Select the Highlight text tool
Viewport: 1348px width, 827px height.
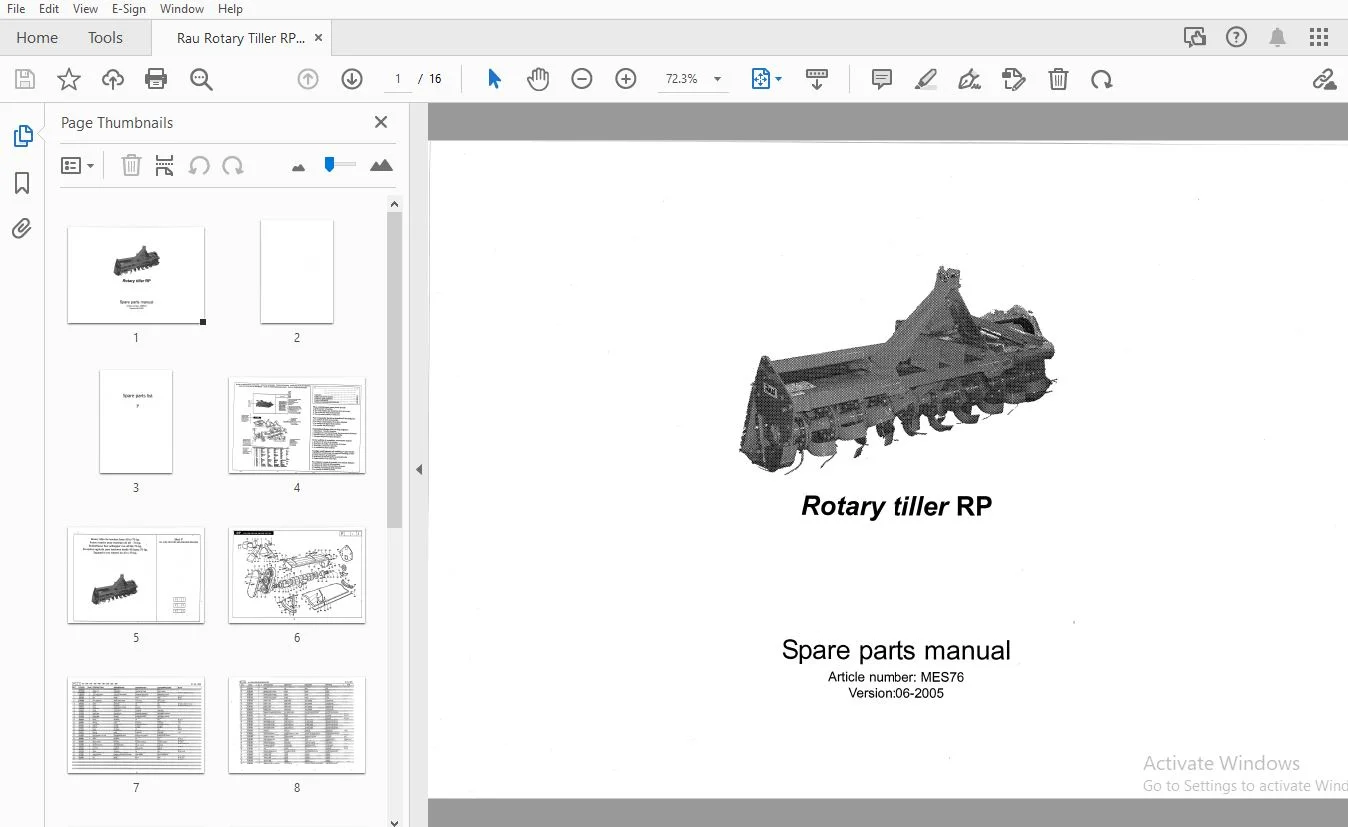click(x=926, y=79)
